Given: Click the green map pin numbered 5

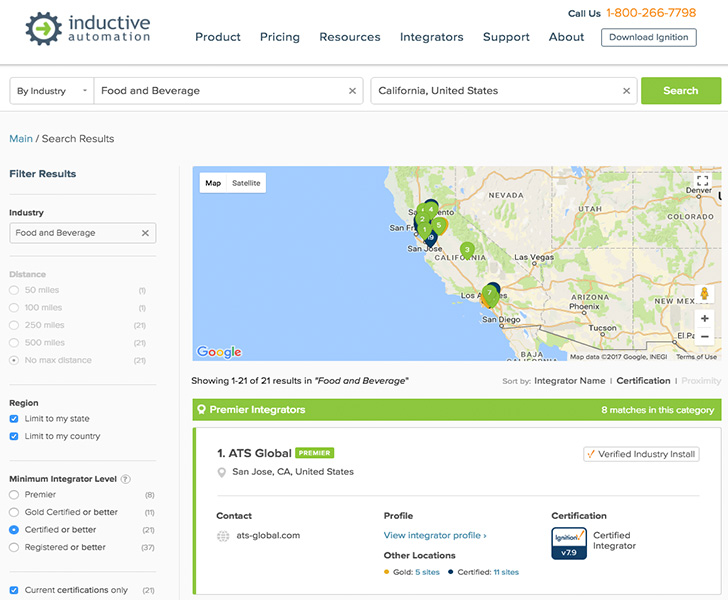Looking at the screenshot, I should coord(439,226).
